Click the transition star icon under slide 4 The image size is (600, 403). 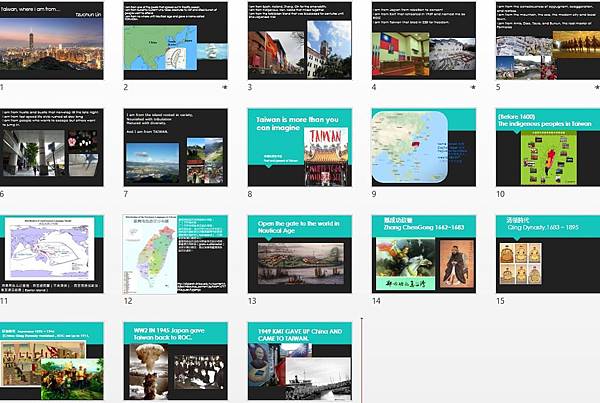pyautogui.click(x=473, y=87)
